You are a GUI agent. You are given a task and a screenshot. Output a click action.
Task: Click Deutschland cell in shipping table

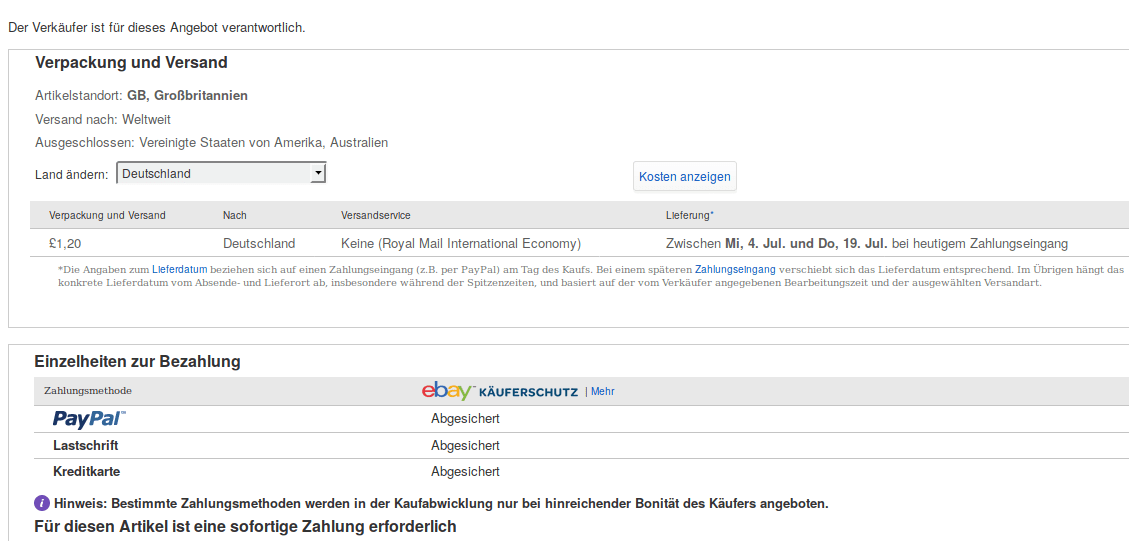pos(259,243)
